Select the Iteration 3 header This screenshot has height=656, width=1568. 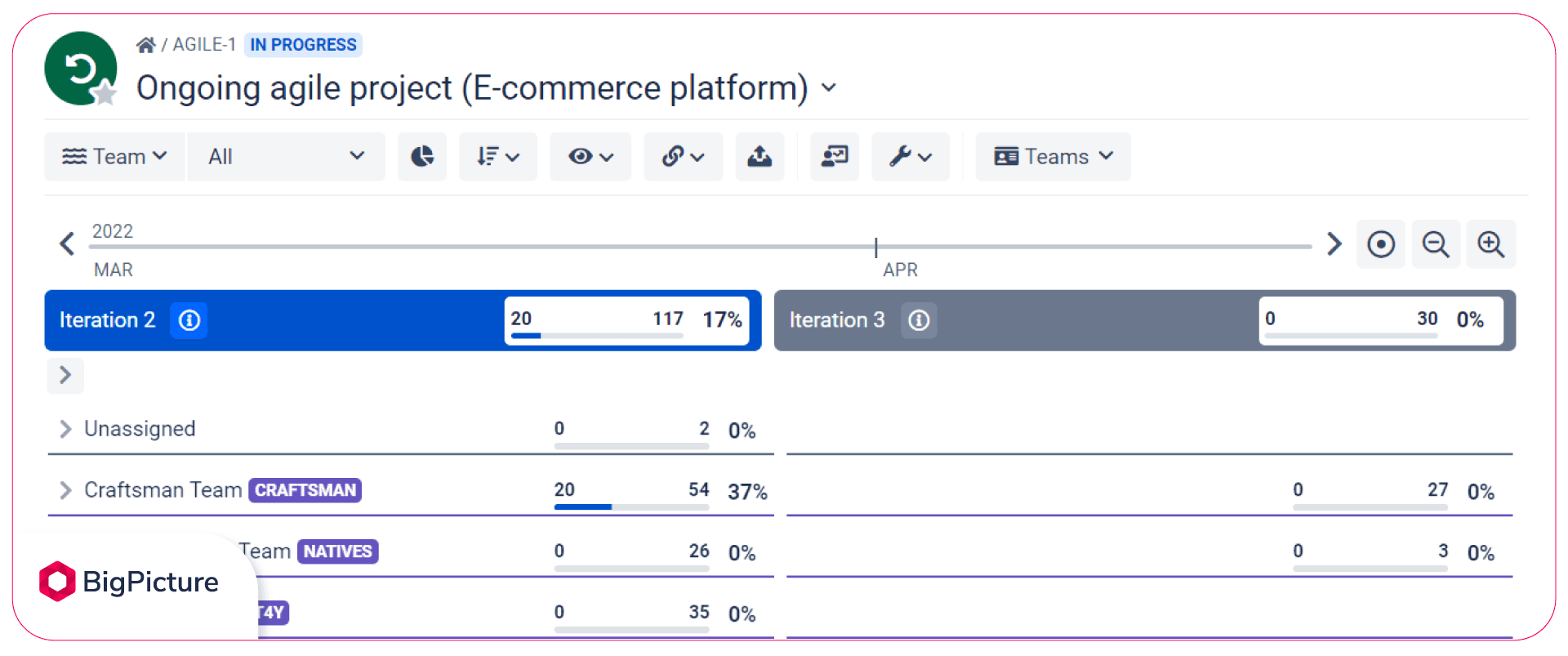1145,320
